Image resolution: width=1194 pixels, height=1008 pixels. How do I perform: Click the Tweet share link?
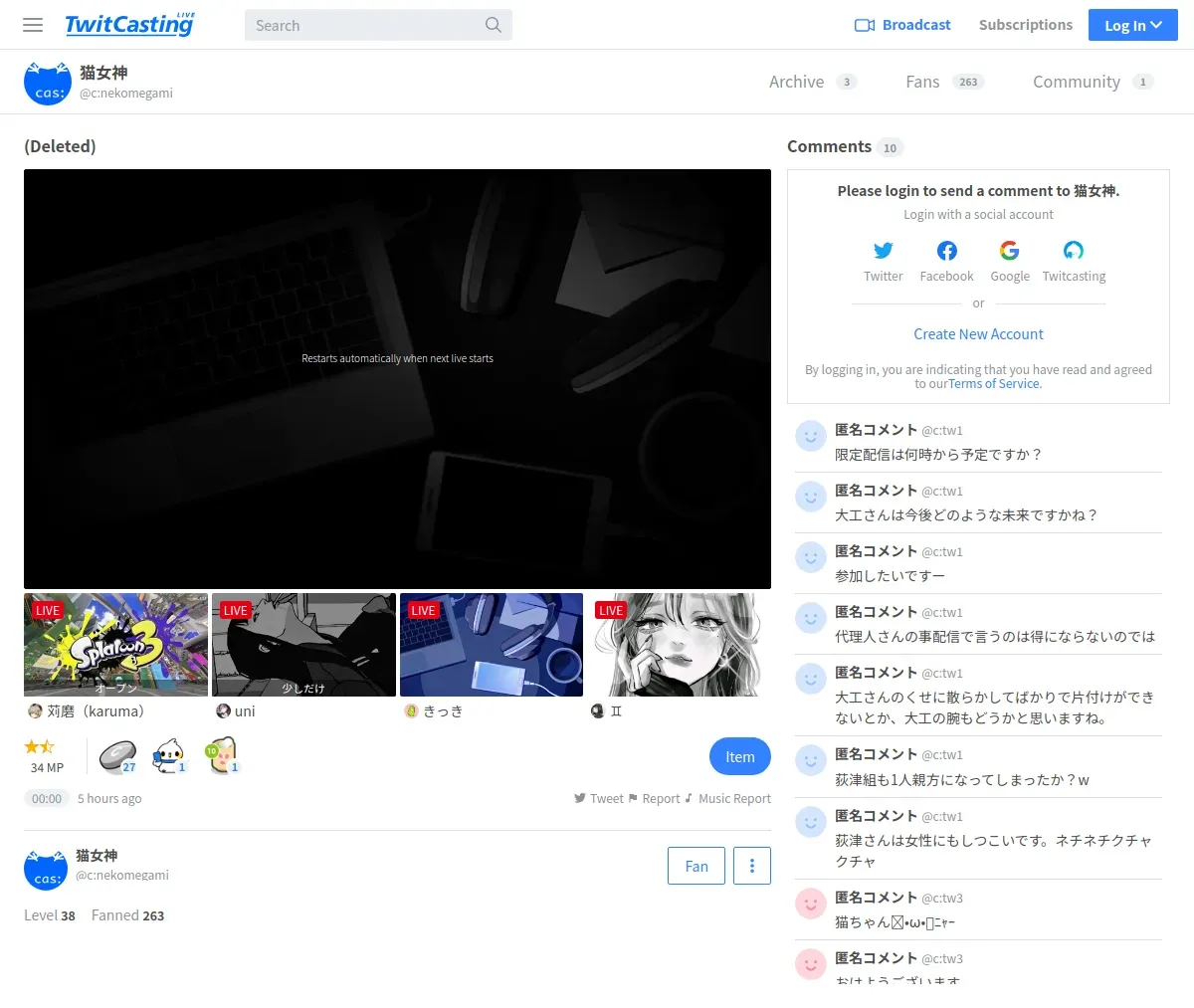coord(599,799)
